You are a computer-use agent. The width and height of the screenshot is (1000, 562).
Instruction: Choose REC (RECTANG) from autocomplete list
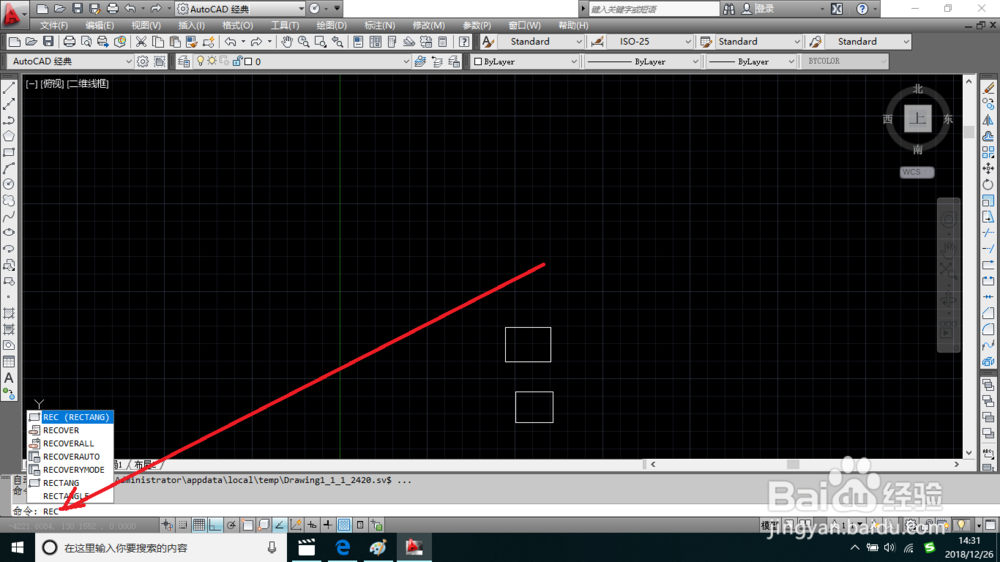[71, 417]
